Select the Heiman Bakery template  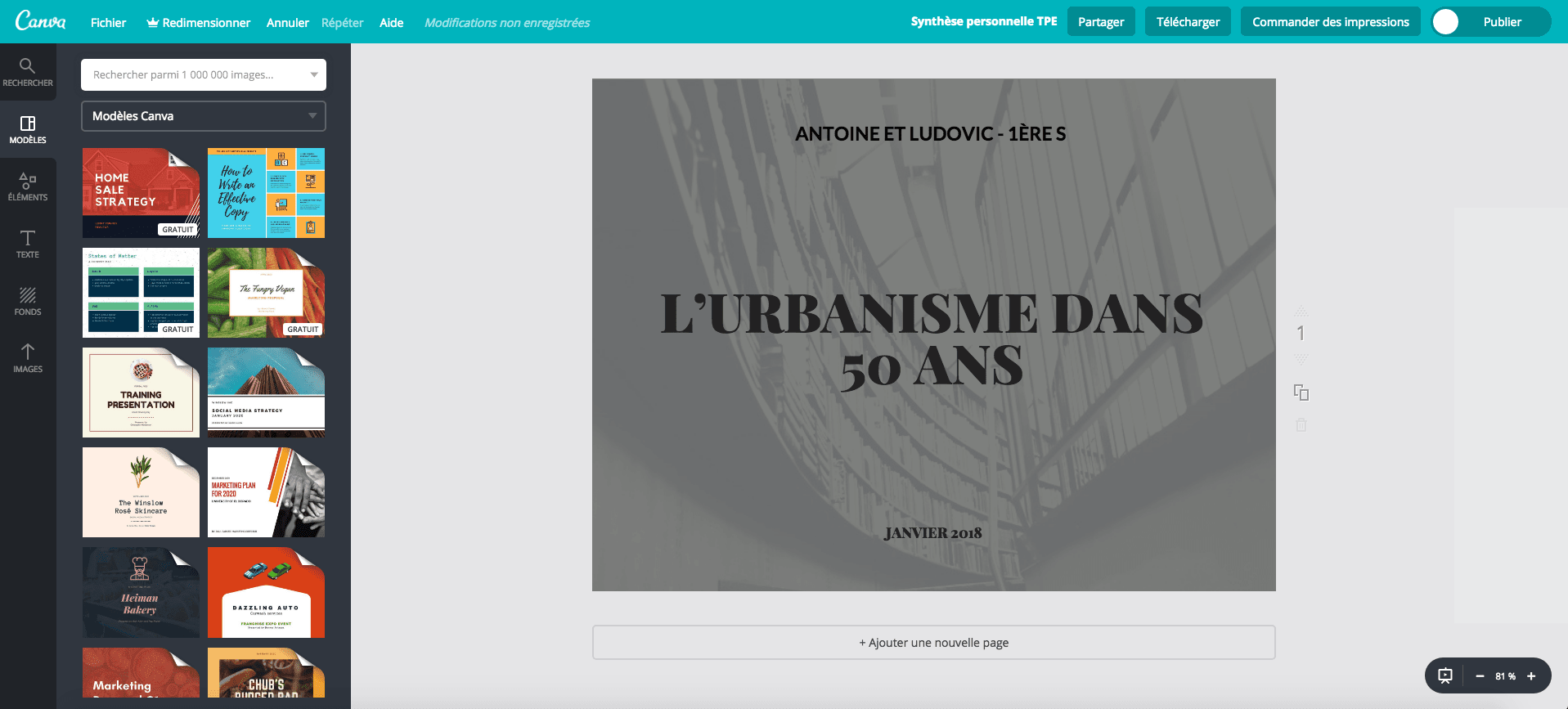coord(141,593)
